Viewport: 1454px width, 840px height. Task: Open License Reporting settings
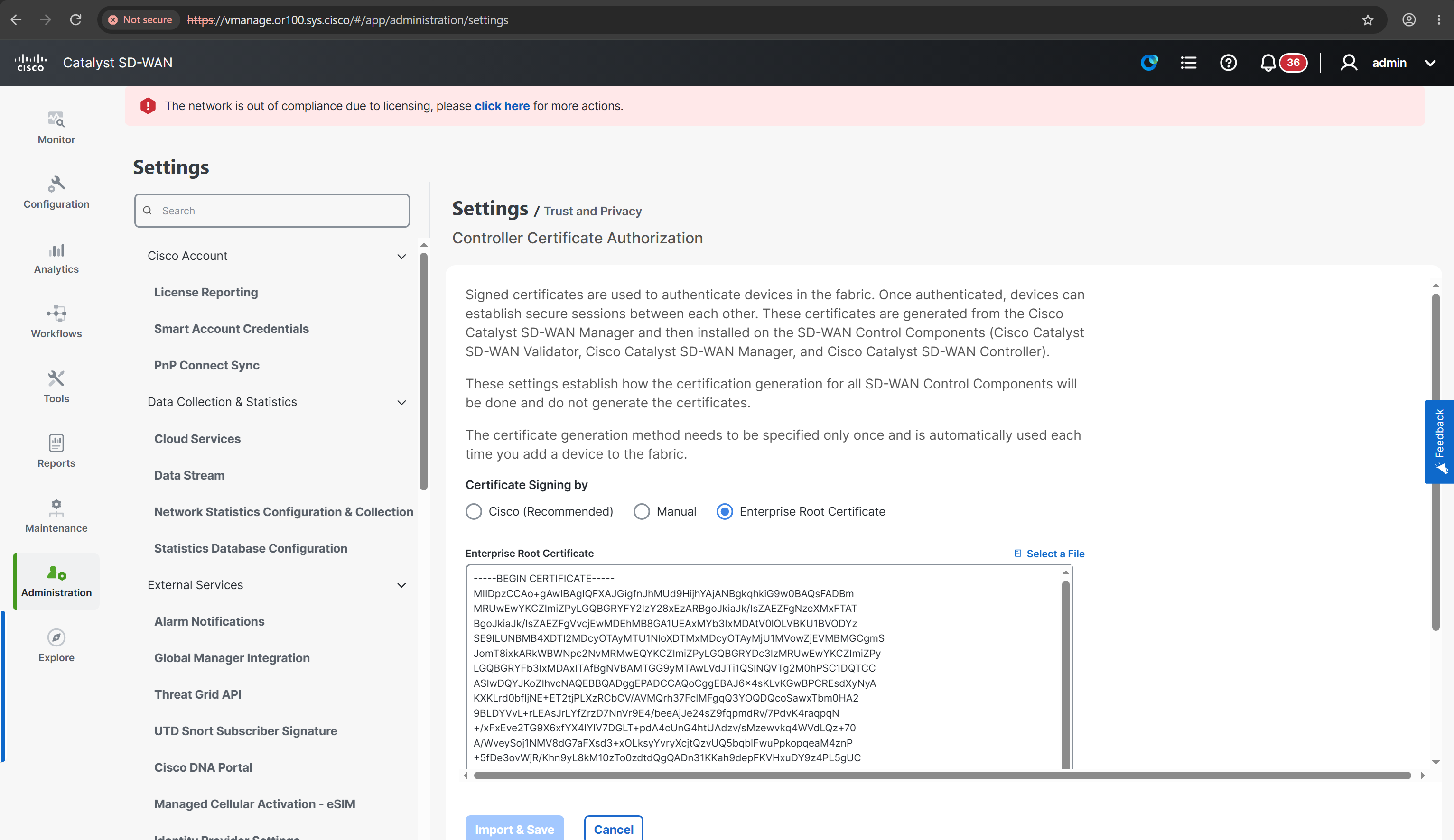pos(206,292)
